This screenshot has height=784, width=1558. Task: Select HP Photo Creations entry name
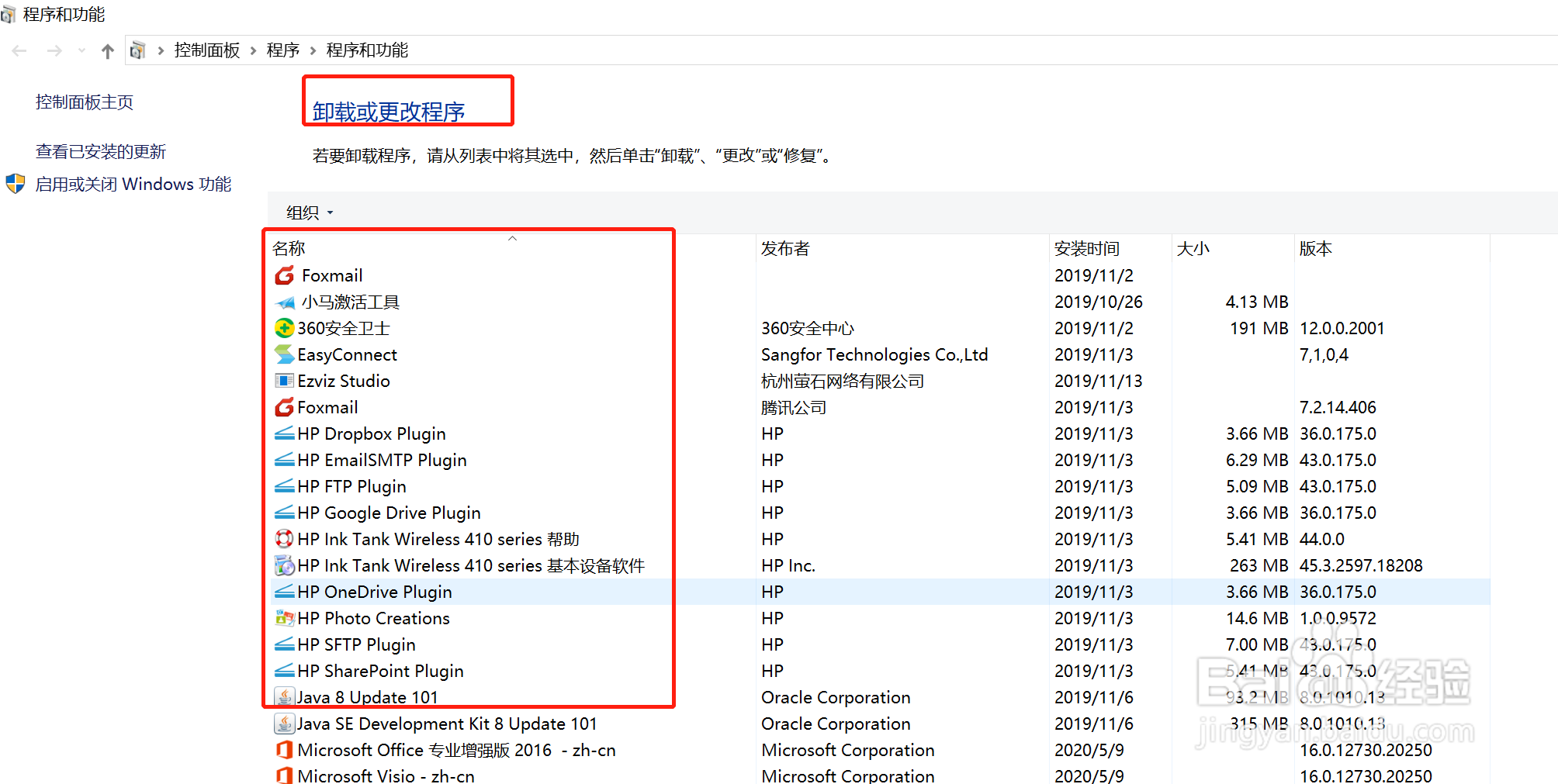373,618
